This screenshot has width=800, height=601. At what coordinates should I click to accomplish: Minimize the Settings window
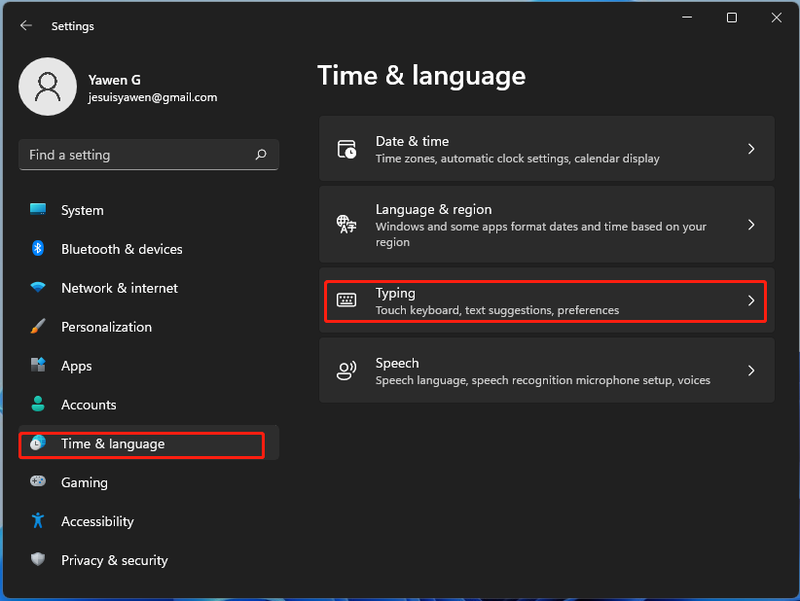(x=687, y=17)
